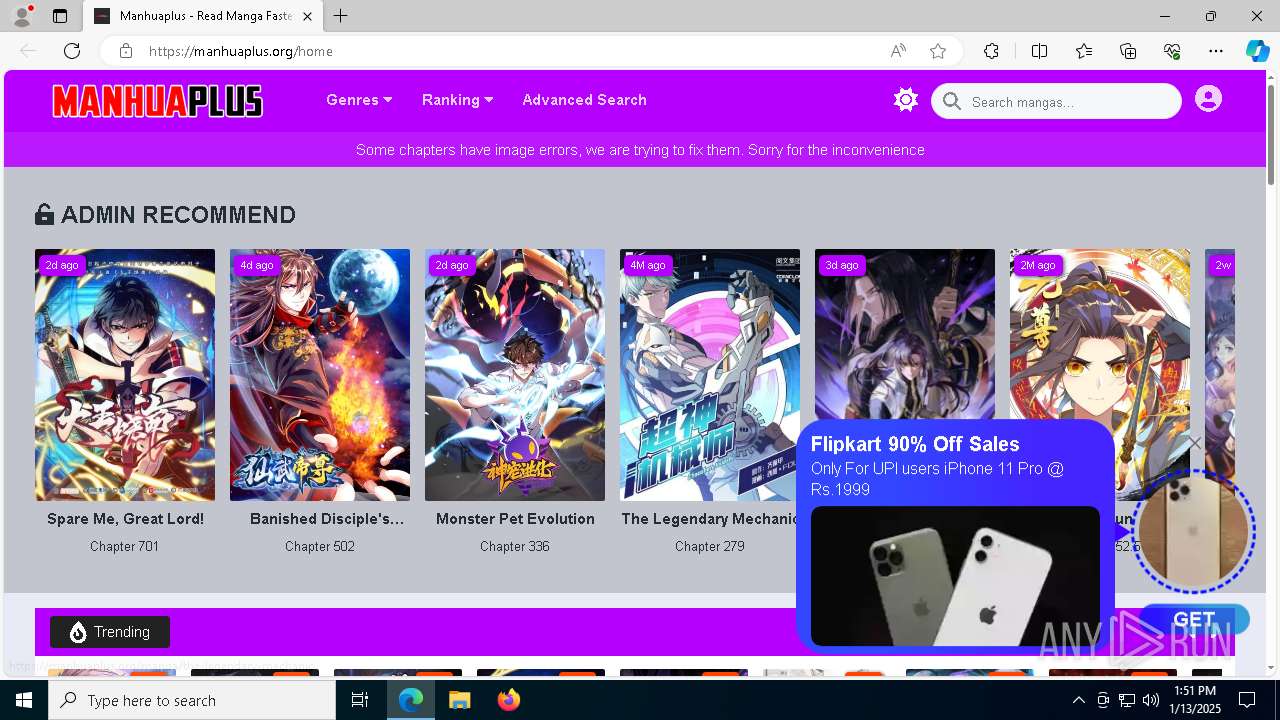Screen dimensions: 1280x720
Task: Open Chapter 336 link
Action: 515,546
